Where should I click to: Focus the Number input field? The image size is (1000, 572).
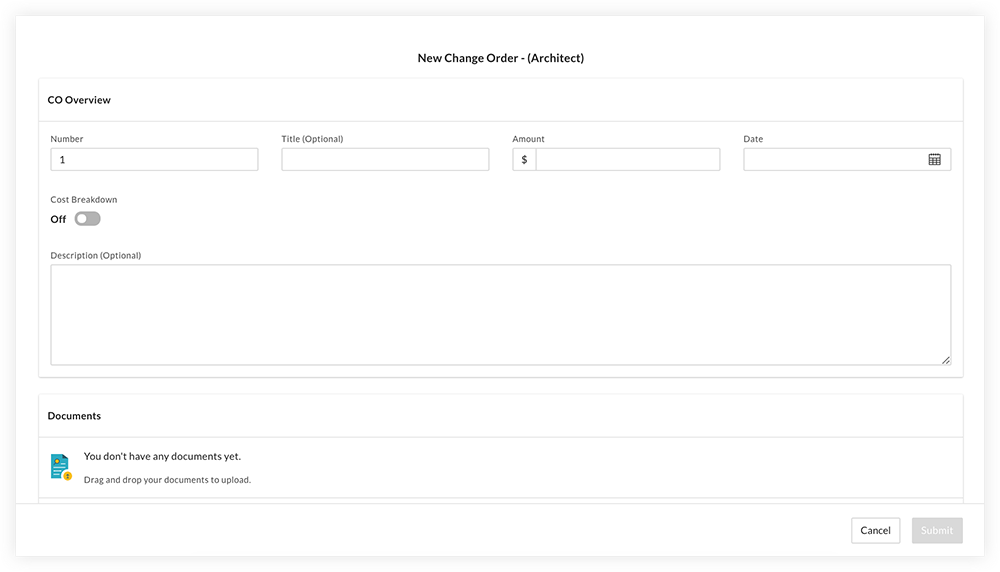pyautogui.click(x=154, y=159)
